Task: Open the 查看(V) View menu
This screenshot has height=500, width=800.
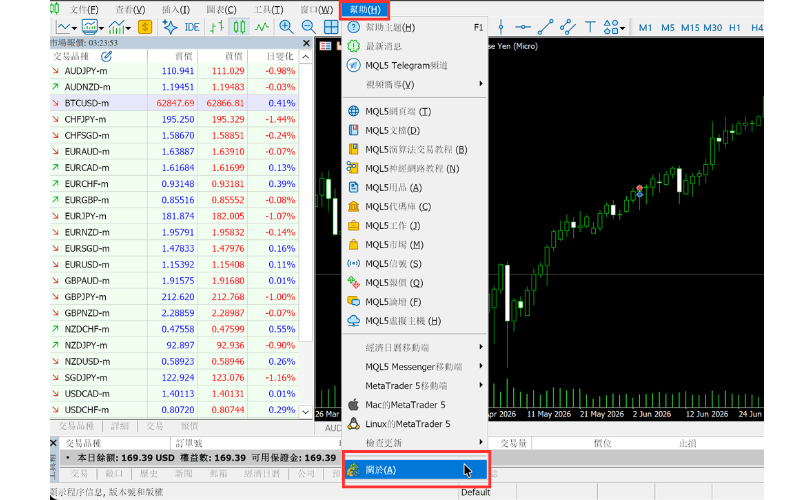Action: pos(130,9)
